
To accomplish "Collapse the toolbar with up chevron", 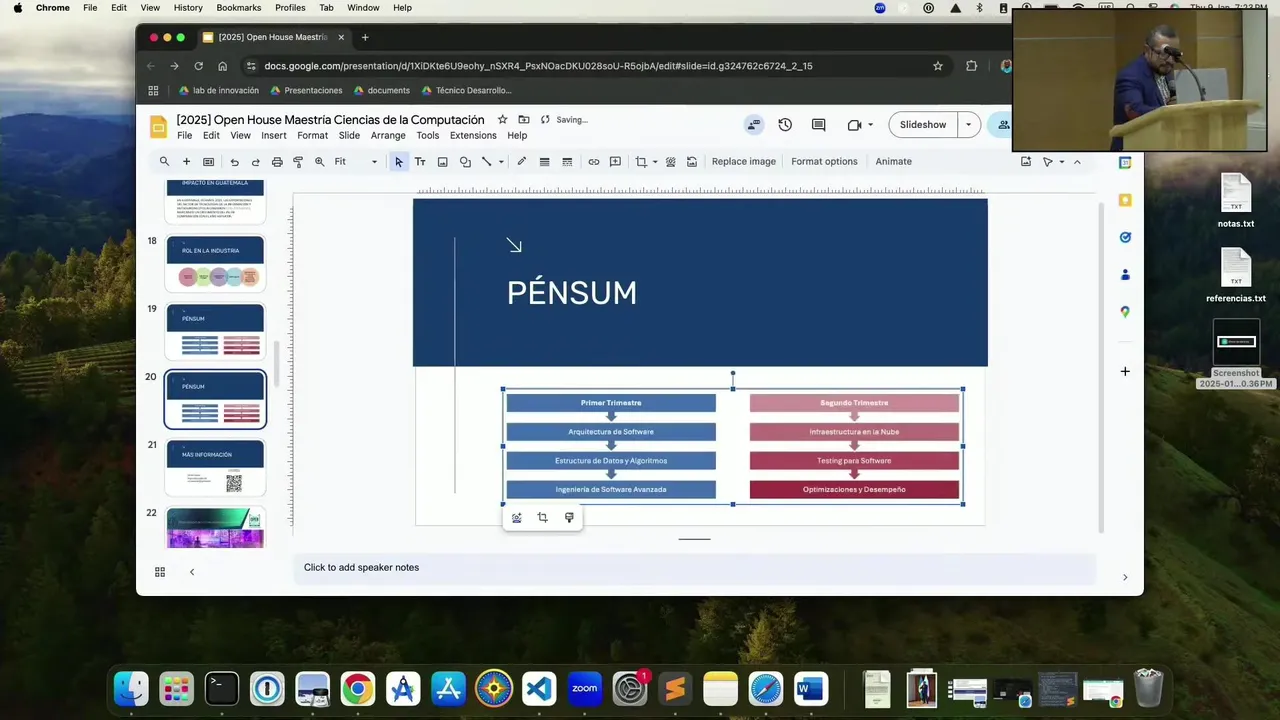I will [1077, 161].
